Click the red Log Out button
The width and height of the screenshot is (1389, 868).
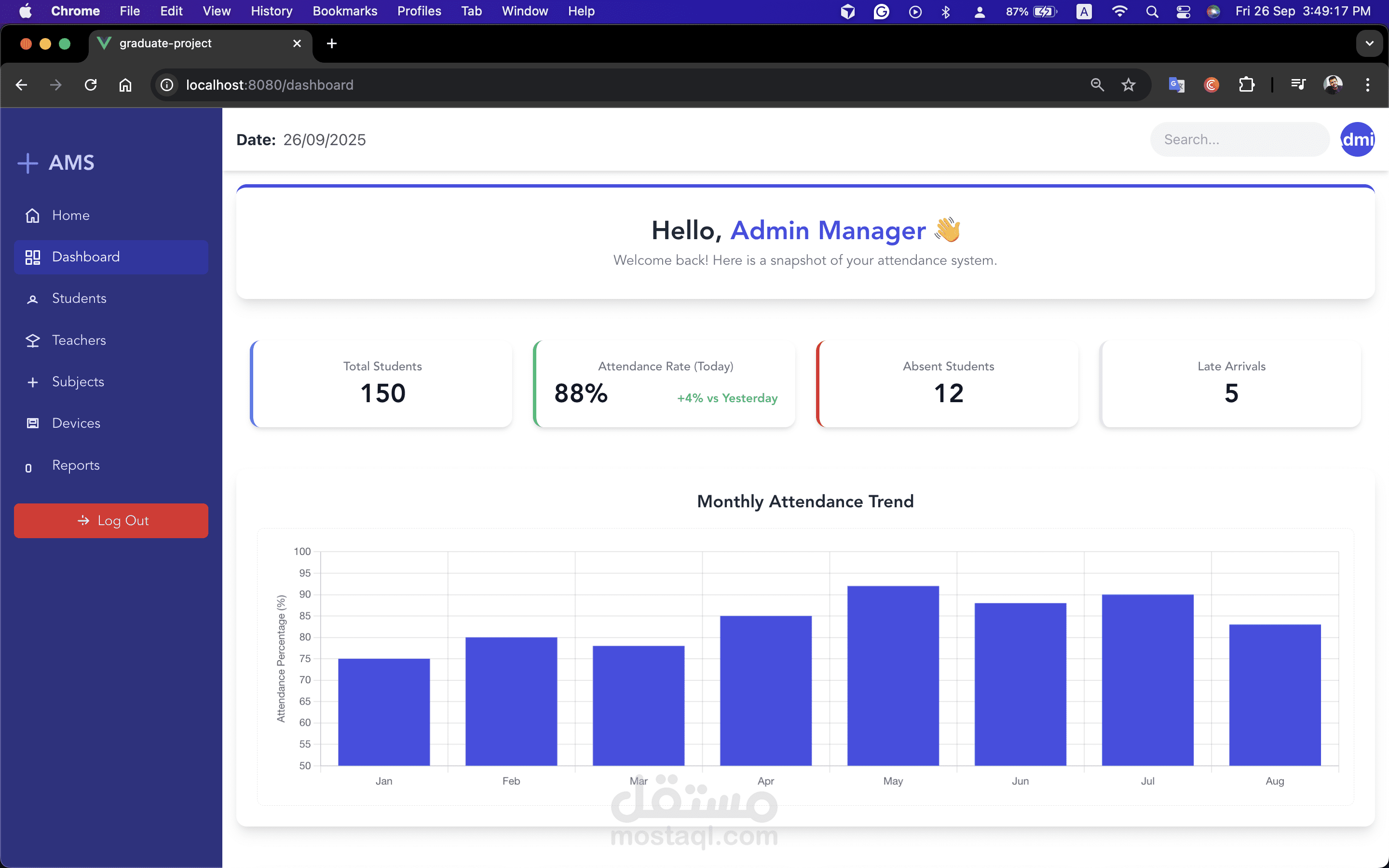111,521
